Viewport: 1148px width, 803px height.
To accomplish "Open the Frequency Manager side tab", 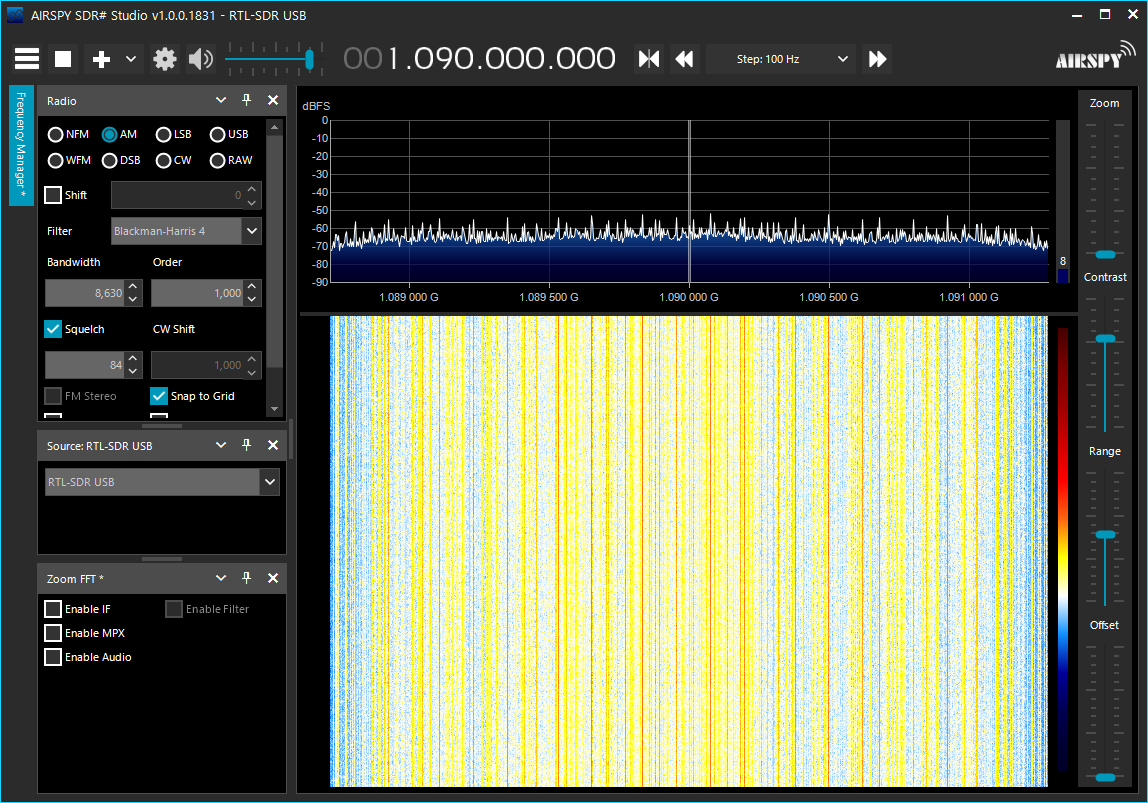I will click(21, 145).
